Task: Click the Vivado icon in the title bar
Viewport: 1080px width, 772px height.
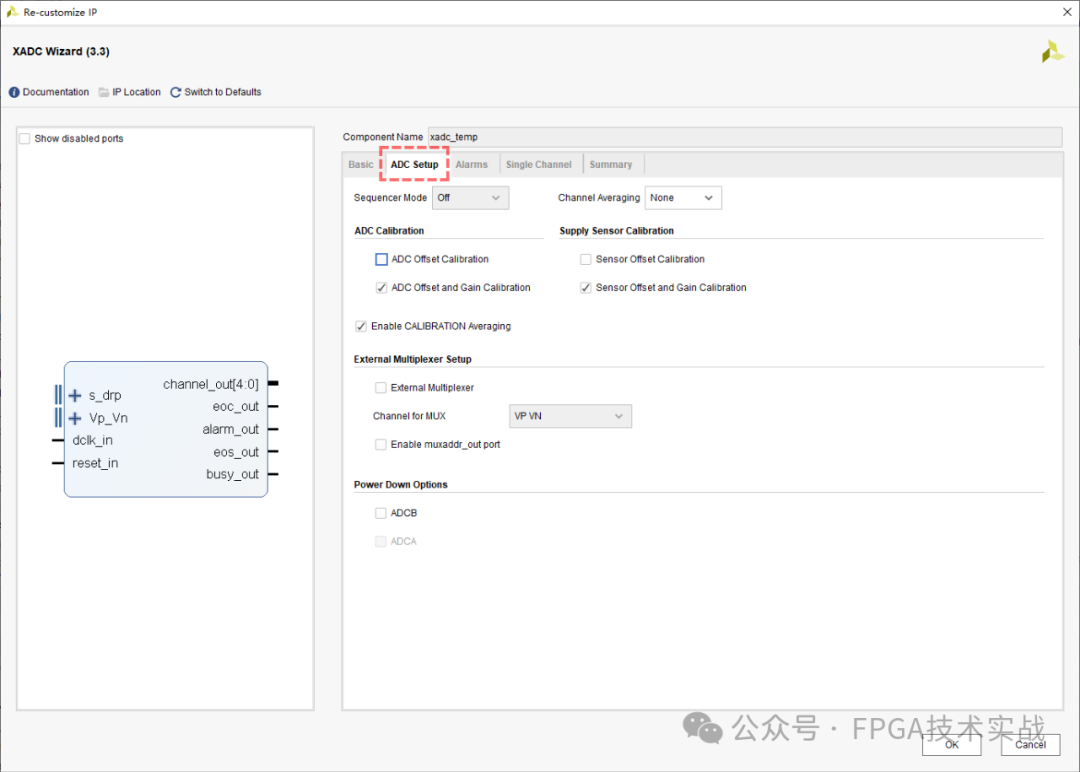Action: pos(12,12)
